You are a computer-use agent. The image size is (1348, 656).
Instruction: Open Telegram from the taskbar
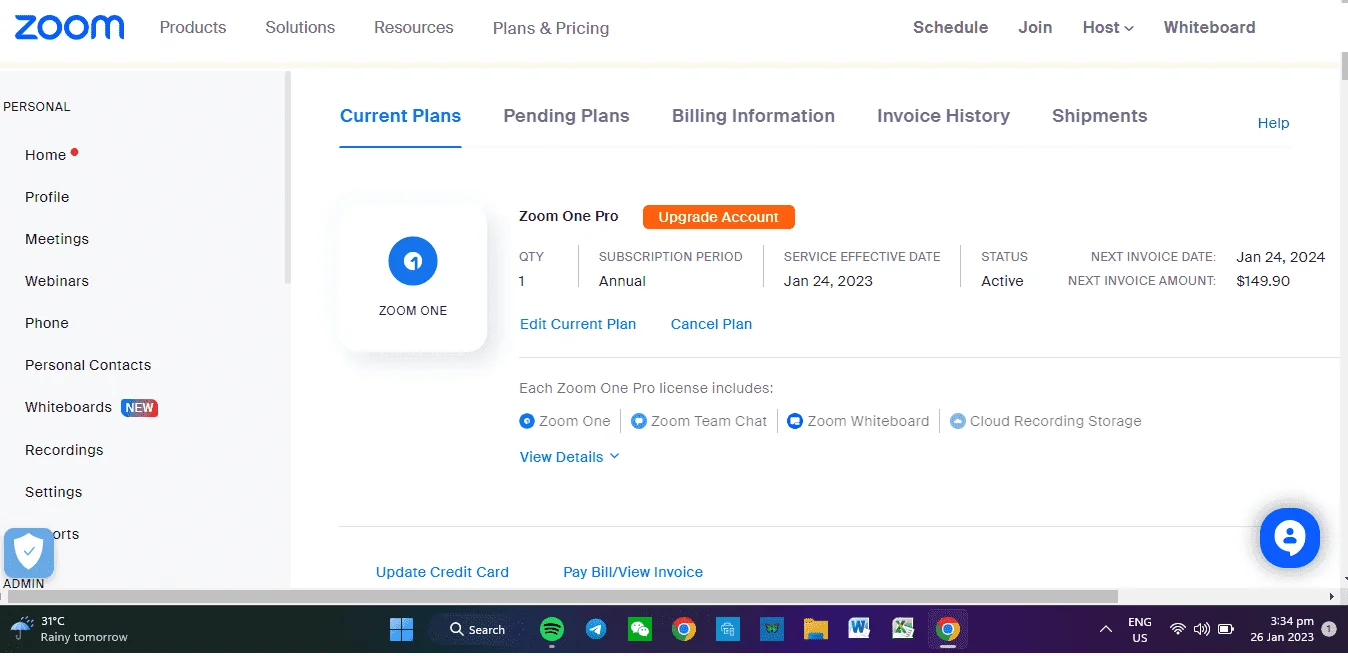[596, 629]
